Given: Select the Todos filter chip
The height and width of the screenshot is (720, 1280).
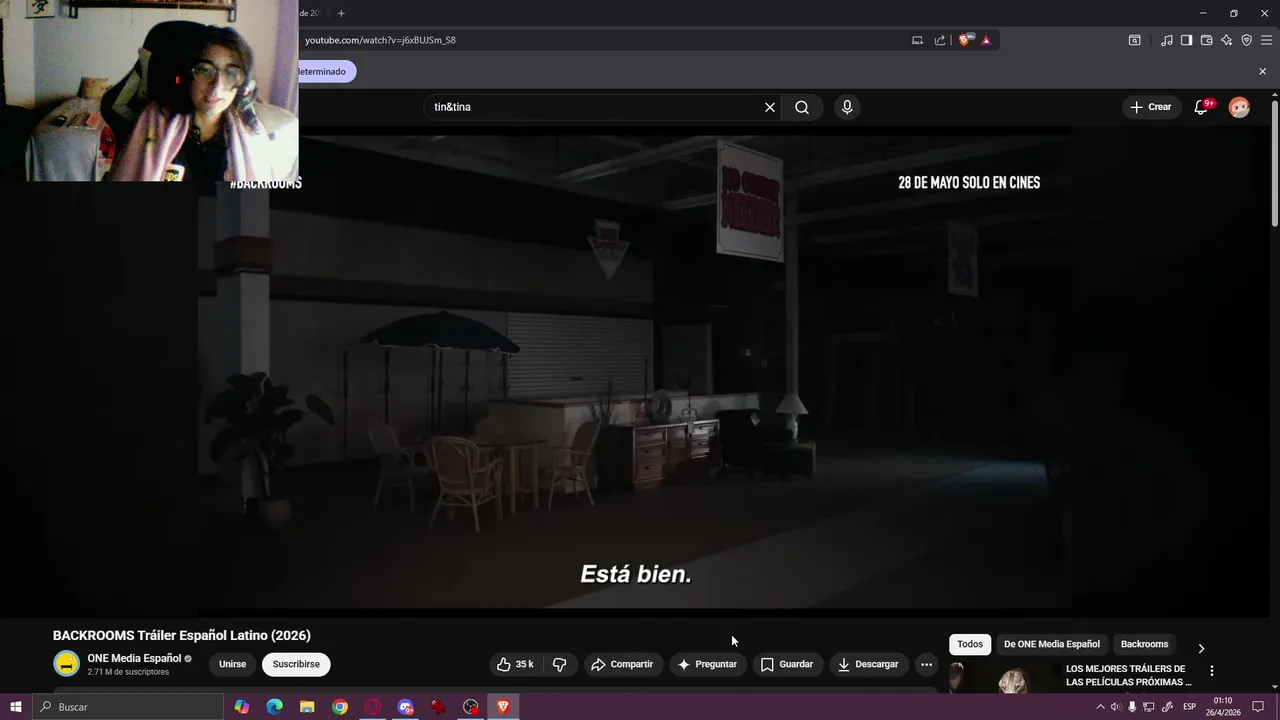Looking at the screenshot, I should coord(970,644).
